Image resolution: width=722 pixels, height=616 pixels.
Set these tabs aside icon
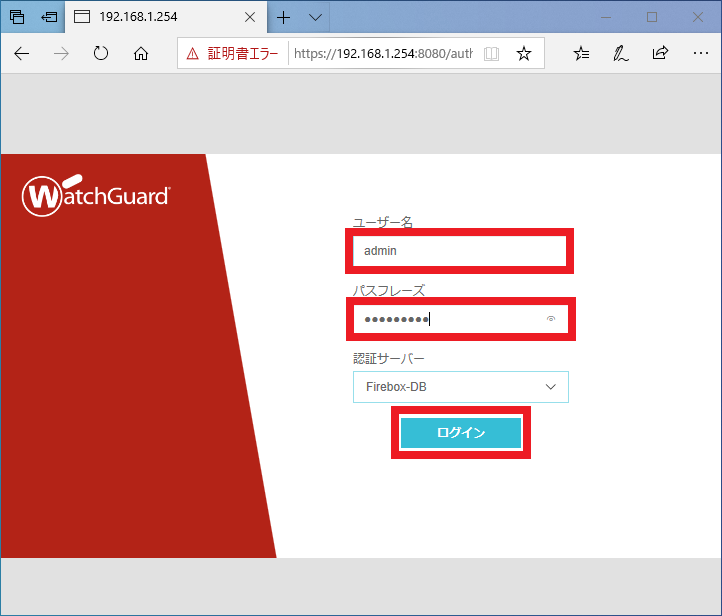tap(49, 17)
